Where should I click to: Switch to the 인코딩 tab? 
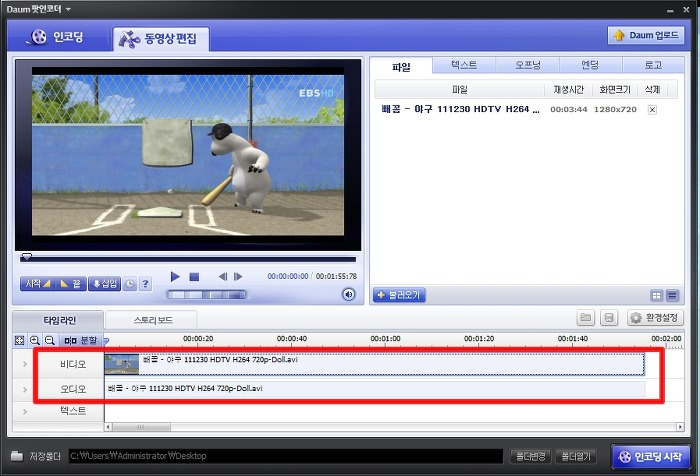tap(57, 37)
